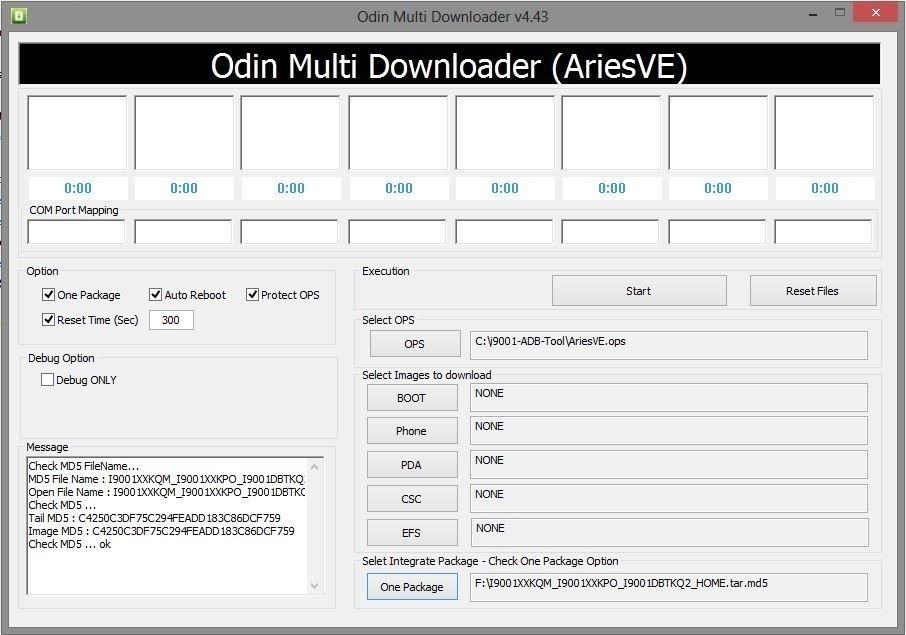This screenshot has height=635, width=906.
Task: Open the OPS file selector button
Action: click(415, 344)
